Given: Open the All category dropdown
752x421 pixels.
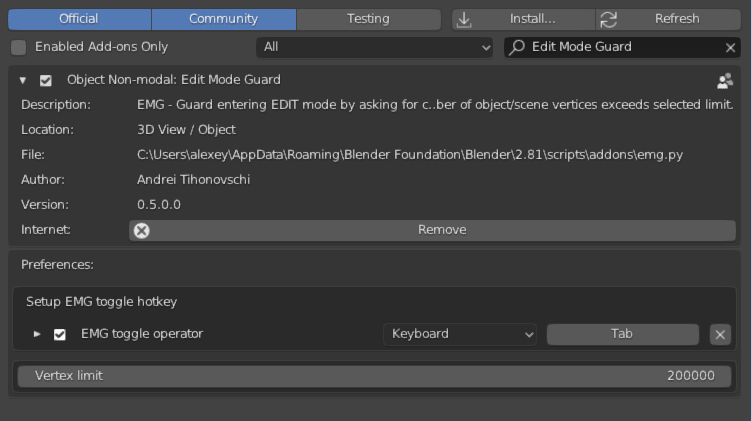Looking at the screenshot, I should point(376,47).
